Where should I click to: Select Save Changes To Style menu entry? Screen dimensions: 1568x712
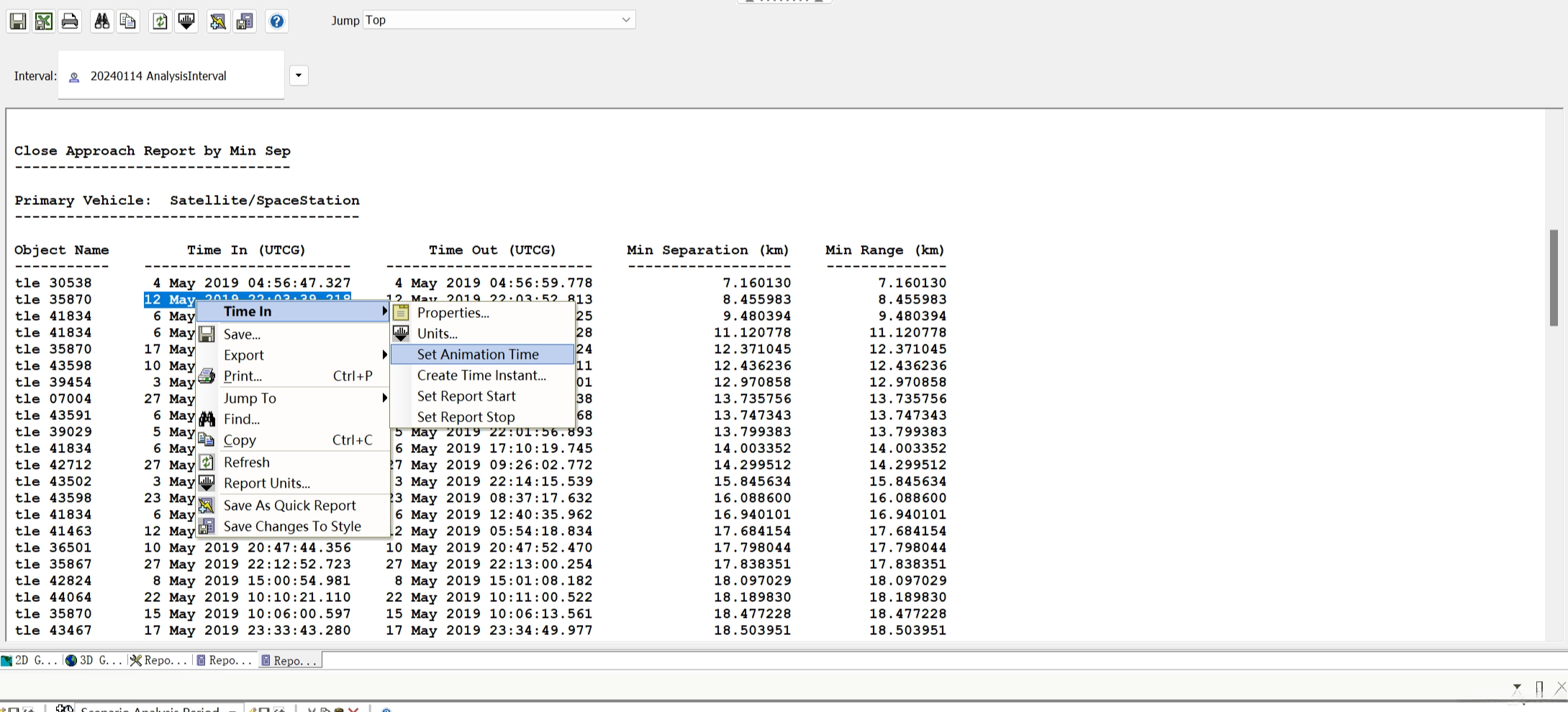[293, 526]
